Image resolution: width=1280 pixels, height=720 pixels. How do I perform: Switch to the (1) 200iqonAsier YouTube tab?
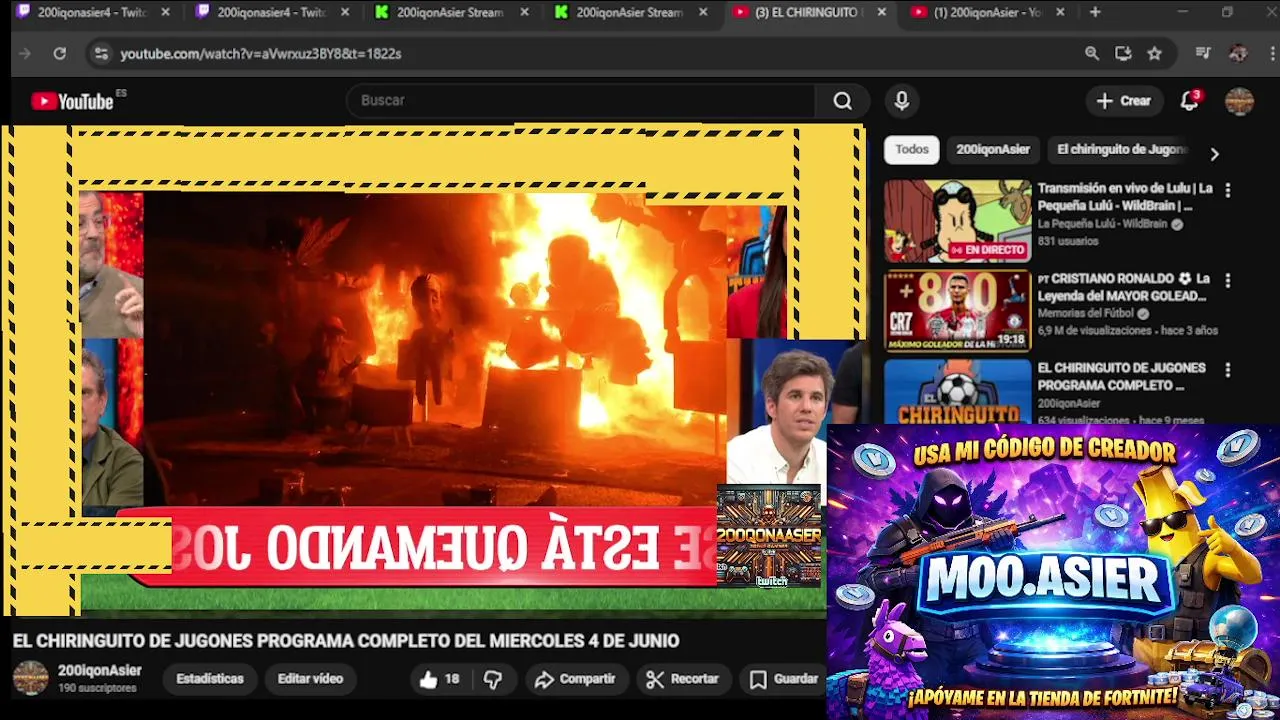point(985,13)
